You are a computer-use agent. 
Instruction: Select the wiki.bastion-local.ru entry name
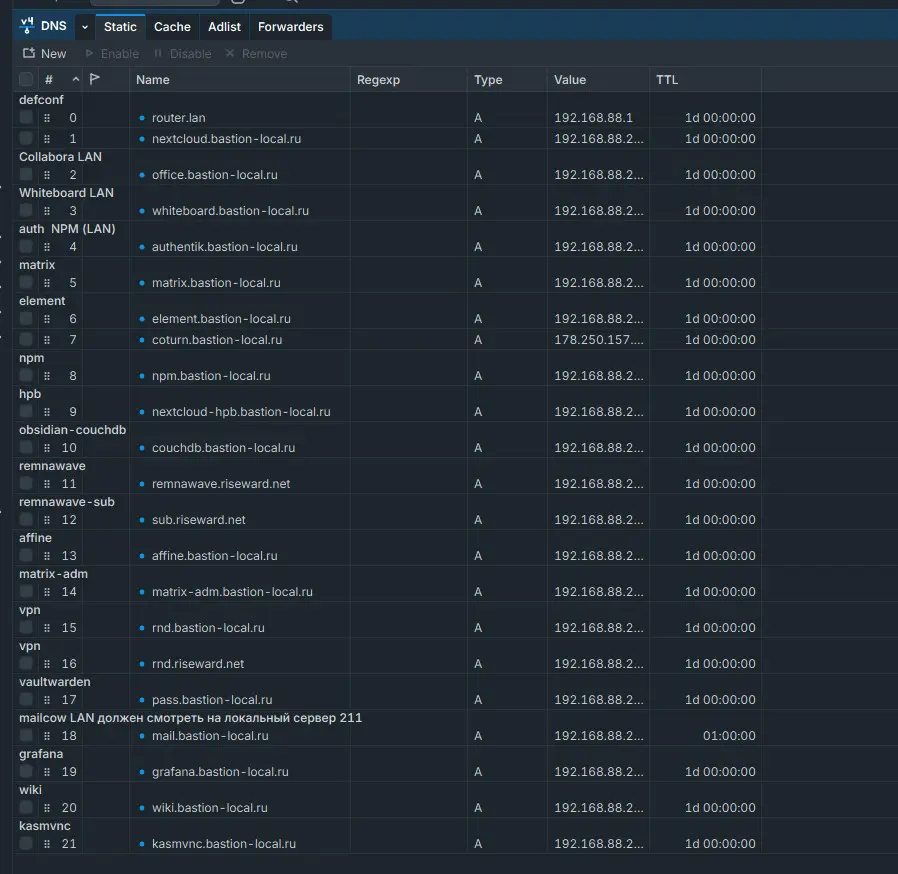click(x=209, y=808)
